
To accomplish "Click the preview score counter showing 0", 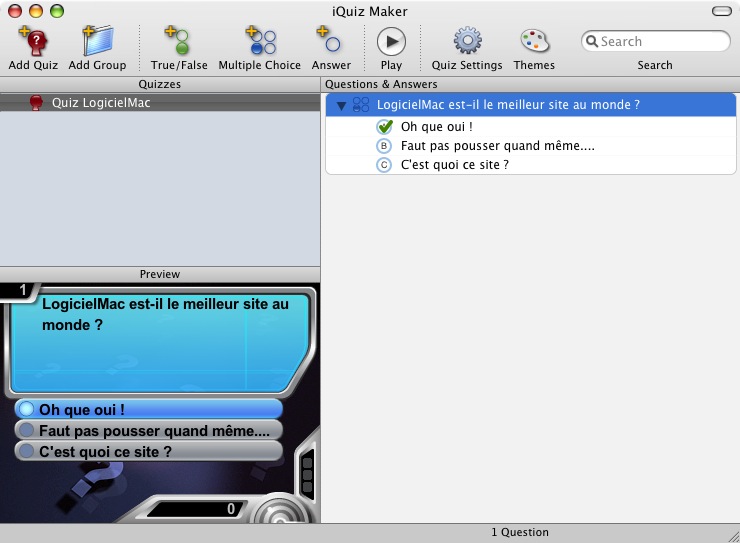I will click(x=196, y=509).
